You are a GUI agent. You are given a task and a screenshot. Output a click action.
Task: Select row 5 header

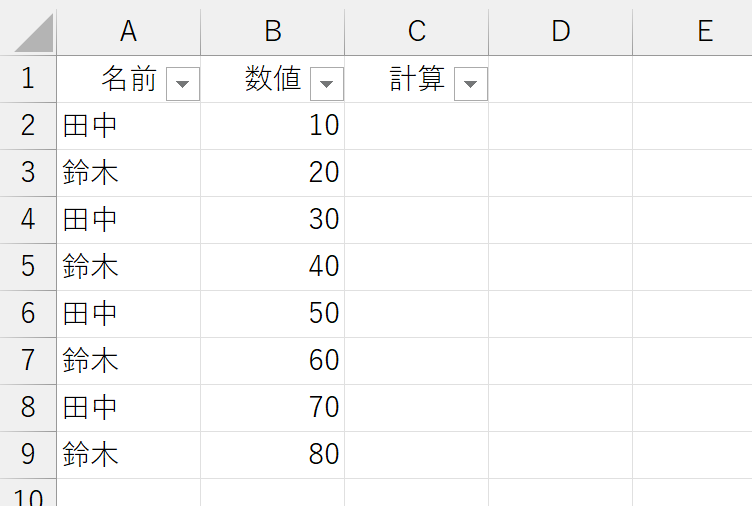pos(28,267)
